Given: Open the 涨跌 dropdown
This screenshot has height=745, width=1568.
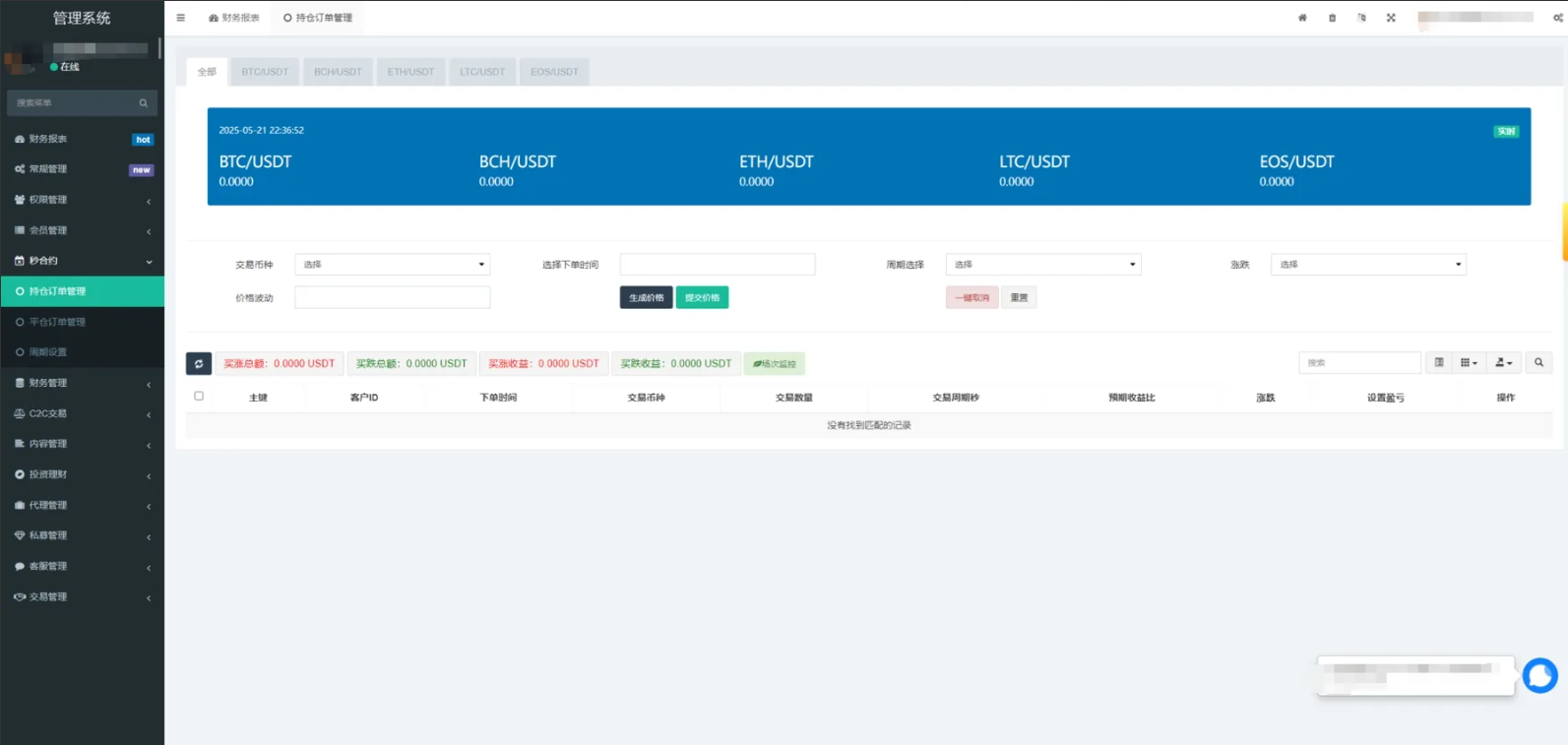Looking at the screenshot, I should (x=1367, y=265).
